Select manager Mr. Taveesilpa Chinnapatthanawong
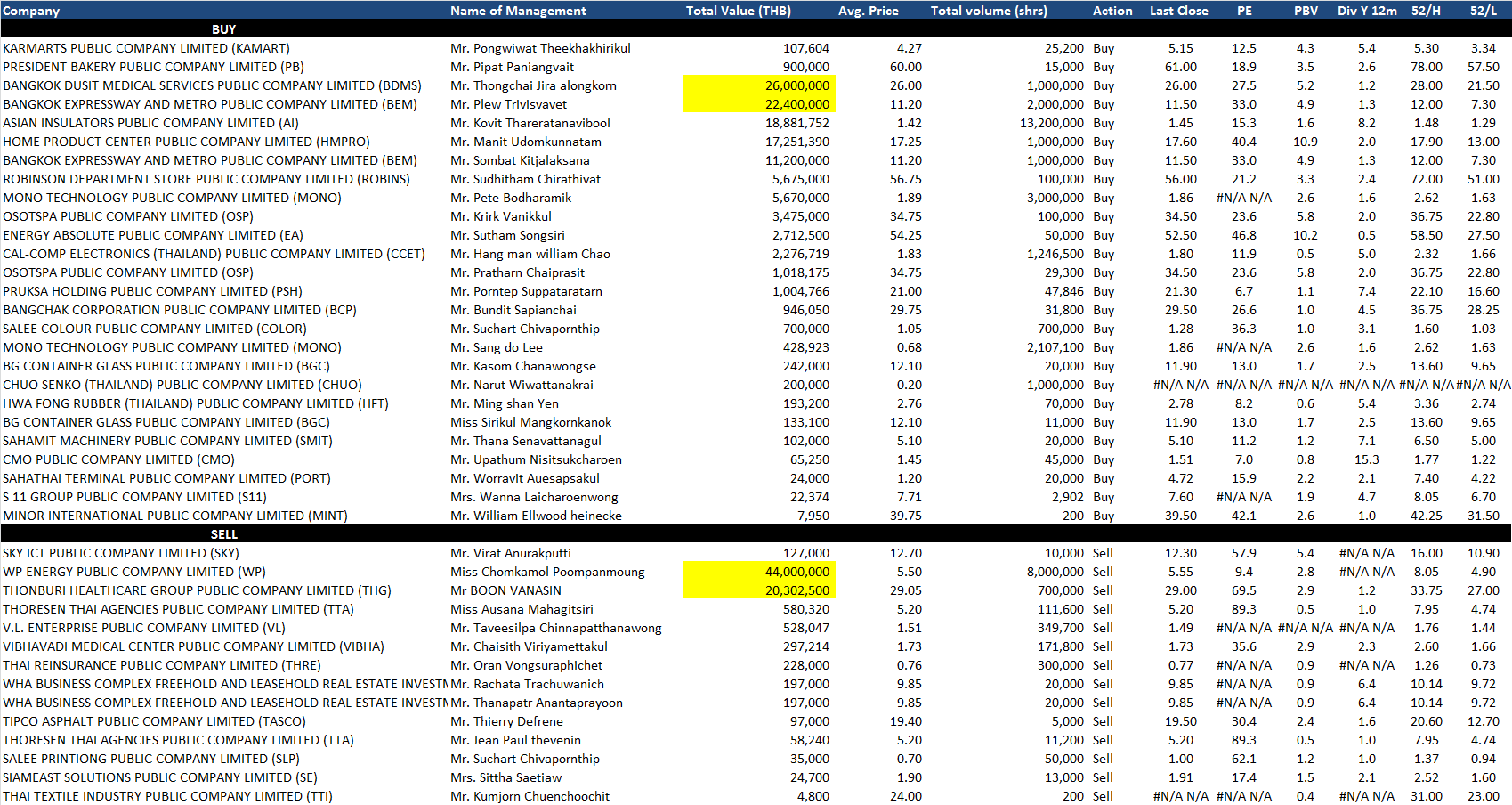This screenshot has height=805, width=1512. tap(556, 628)
